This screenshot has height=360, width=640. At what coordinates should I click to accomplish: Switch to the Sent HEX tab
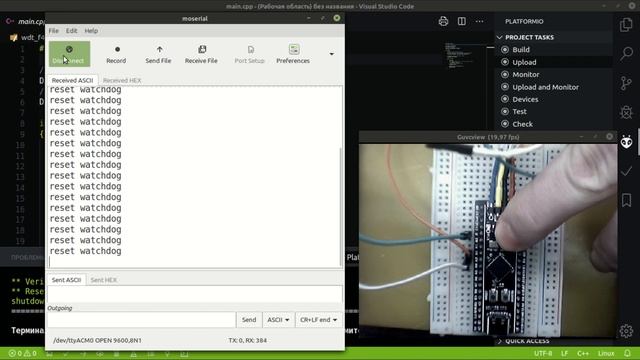pos(104,280)
